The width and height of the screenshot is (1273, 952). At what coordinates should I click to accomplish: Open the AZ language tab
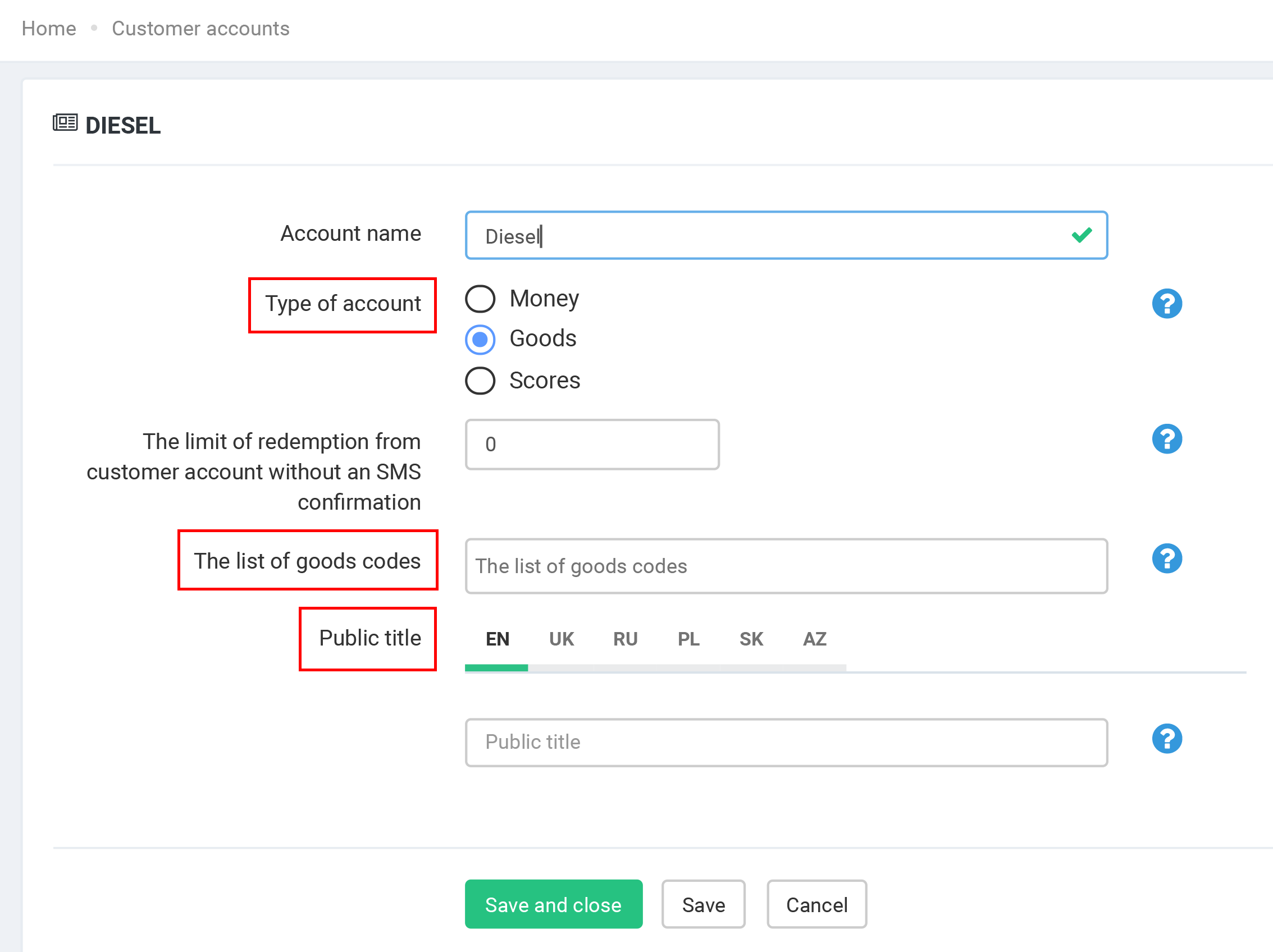coord(814,639)
